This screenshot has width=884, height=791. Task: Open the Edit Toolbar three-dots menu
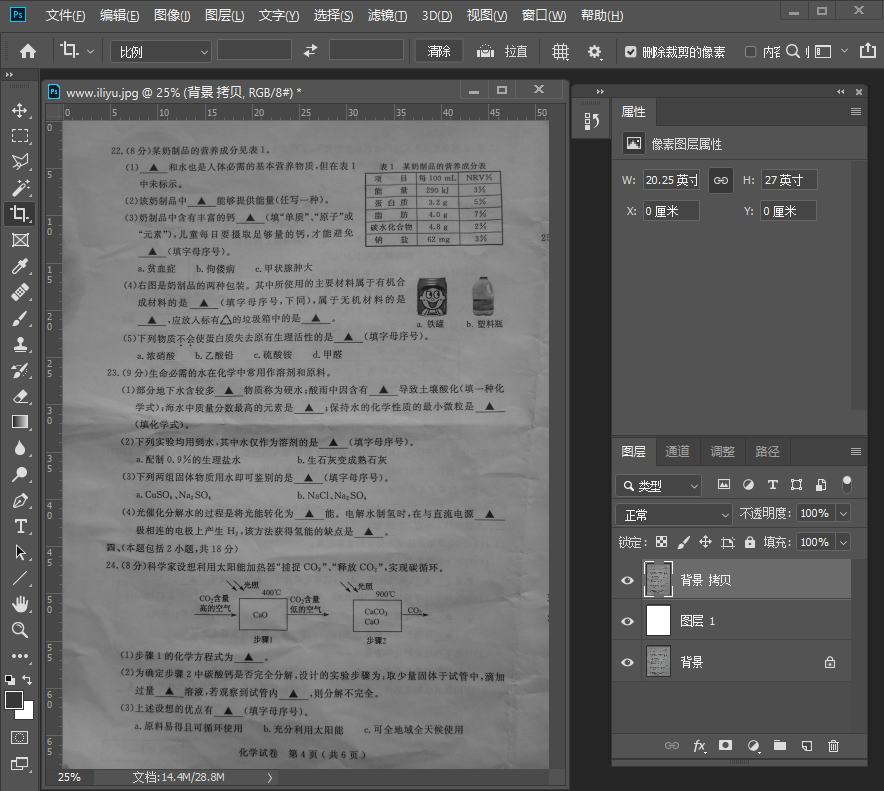point(20,656)
